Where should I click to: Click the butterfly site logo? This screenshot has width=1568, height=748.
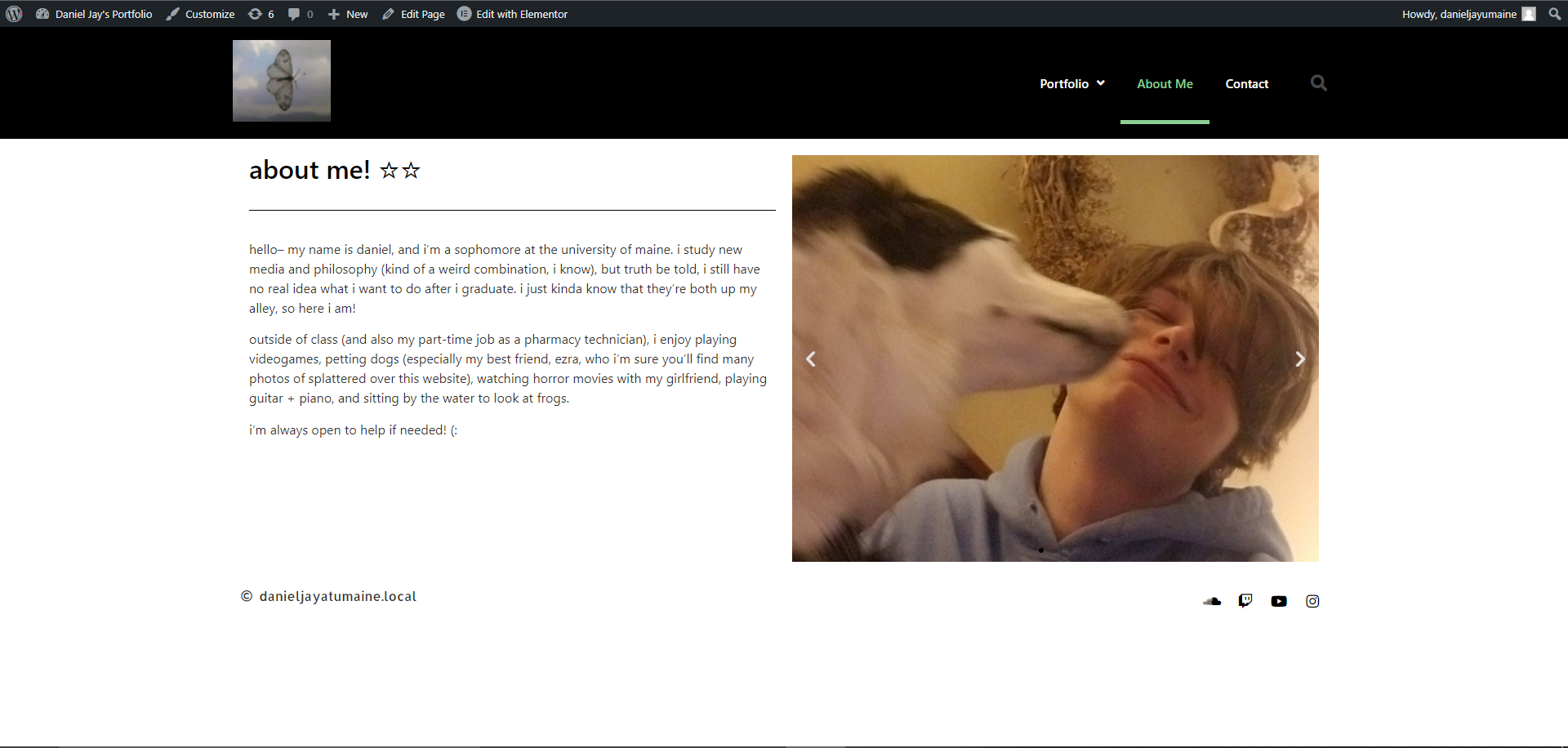click(282, 81)
